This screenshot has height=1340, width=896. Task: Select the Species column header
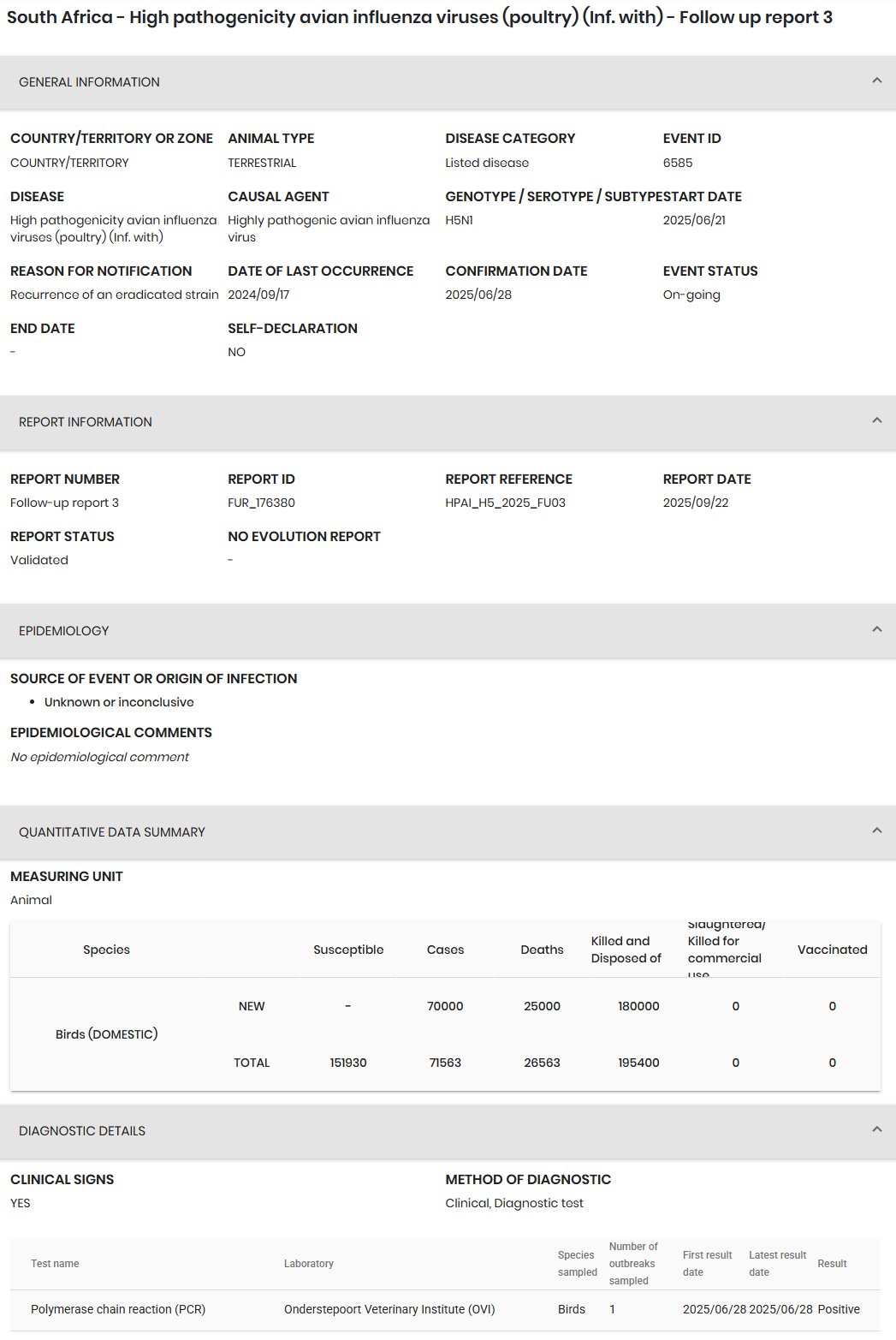click(x=107, y=950)
